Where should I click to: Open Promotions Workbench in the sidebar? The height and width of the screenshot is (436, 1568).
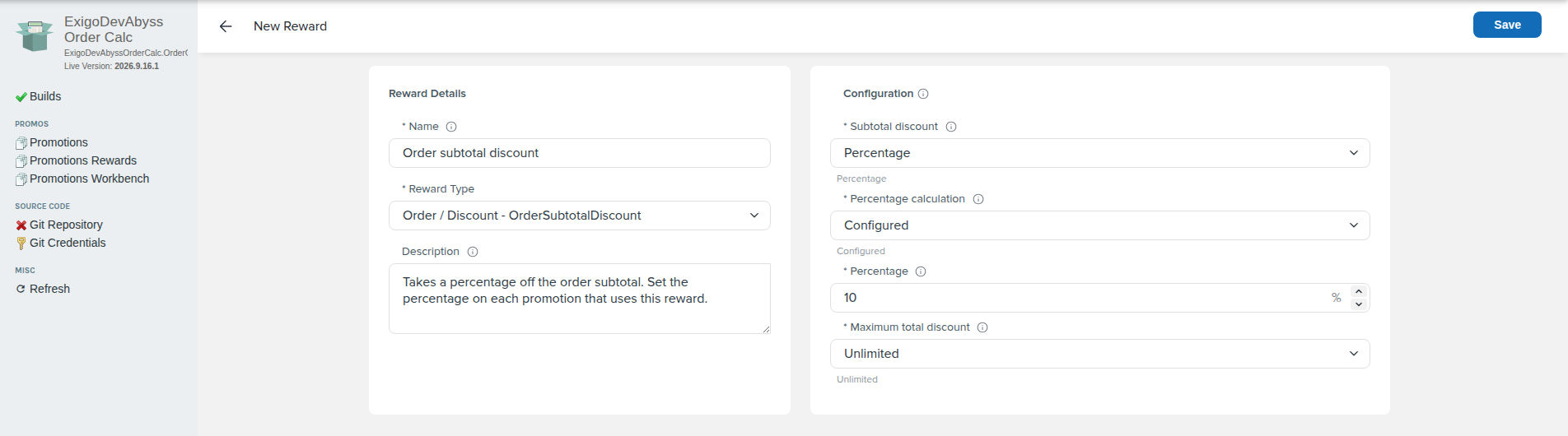pos(90,179)
